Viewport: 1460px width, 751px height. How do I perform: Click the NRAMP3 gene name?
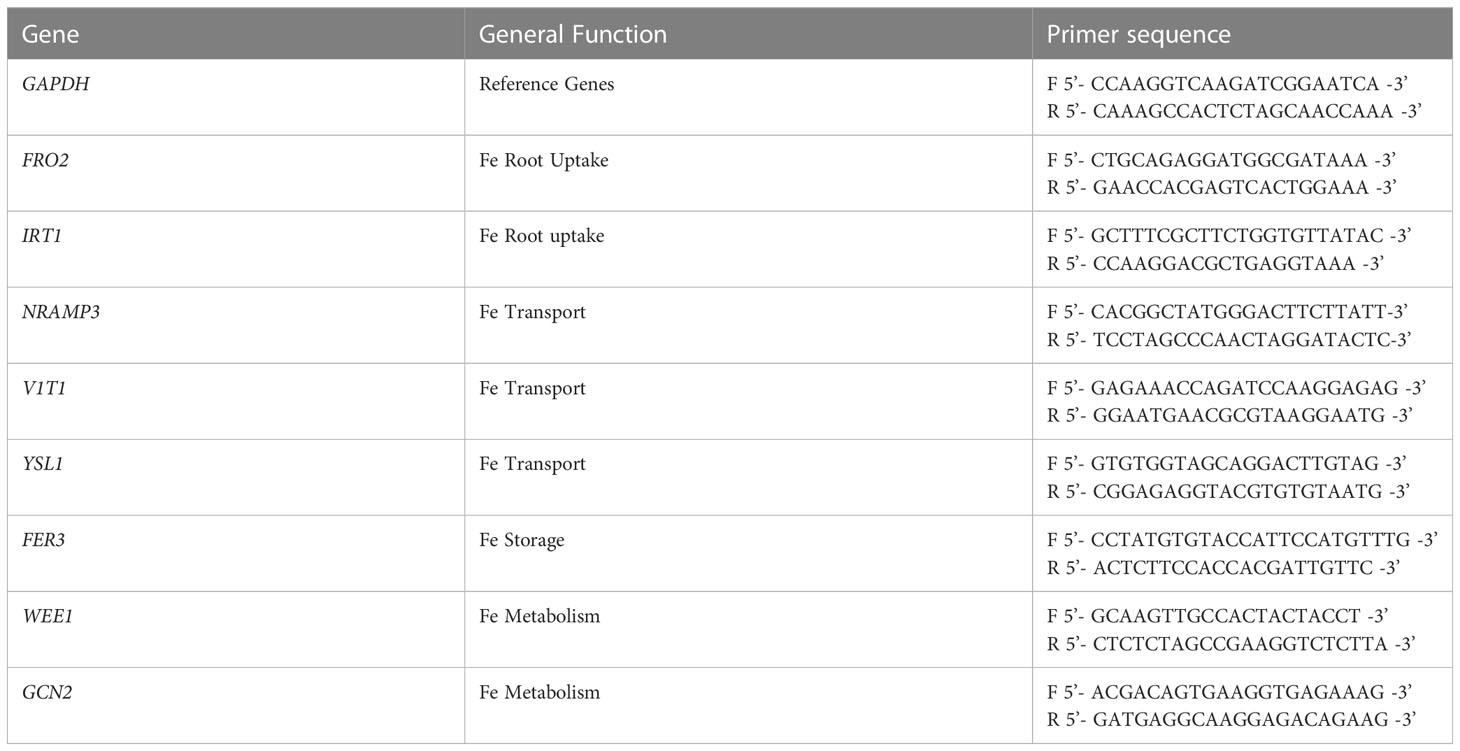(55, 312)
